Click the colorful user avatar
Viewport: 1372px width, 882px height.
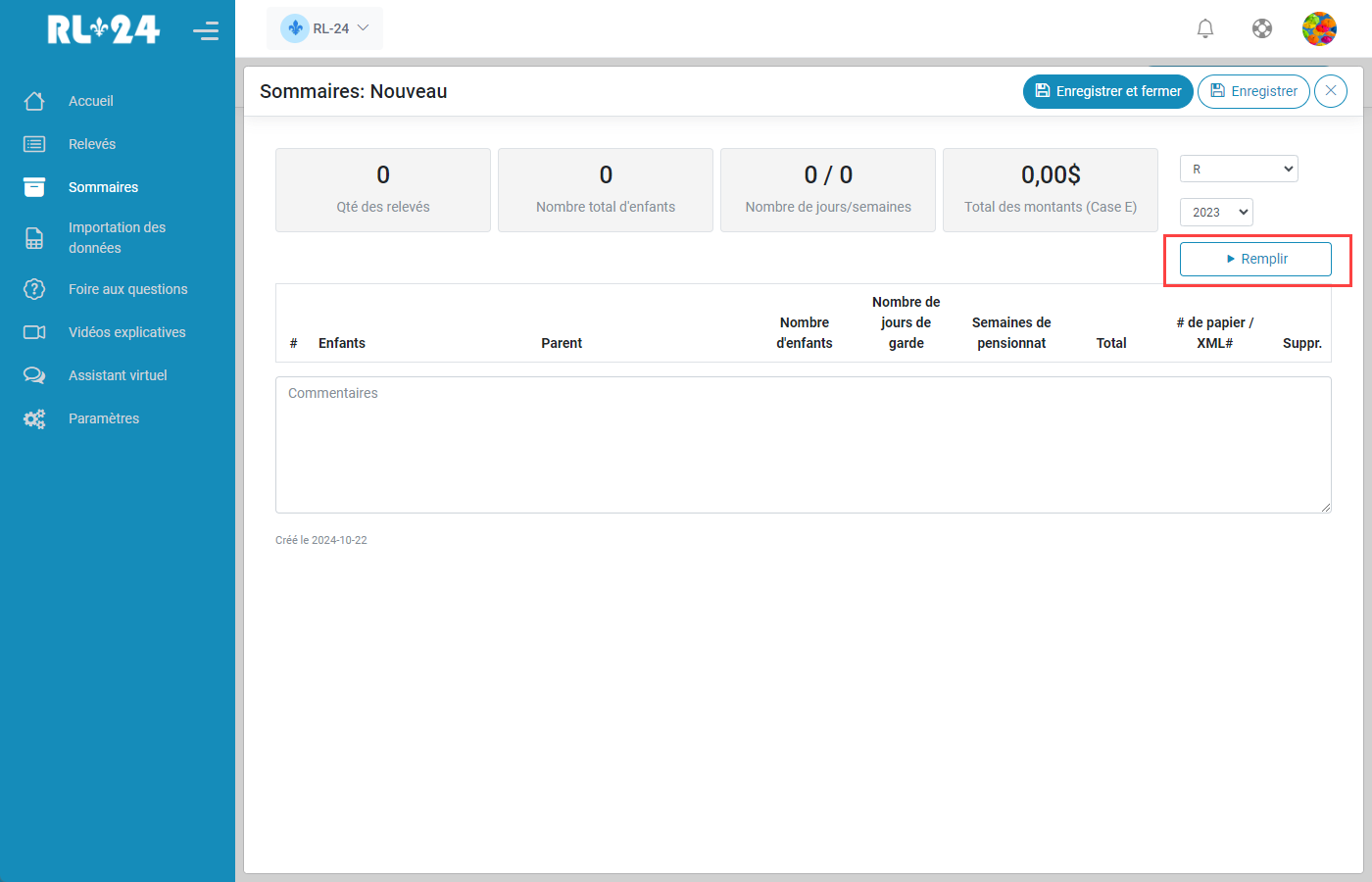tap(1319, 28)
